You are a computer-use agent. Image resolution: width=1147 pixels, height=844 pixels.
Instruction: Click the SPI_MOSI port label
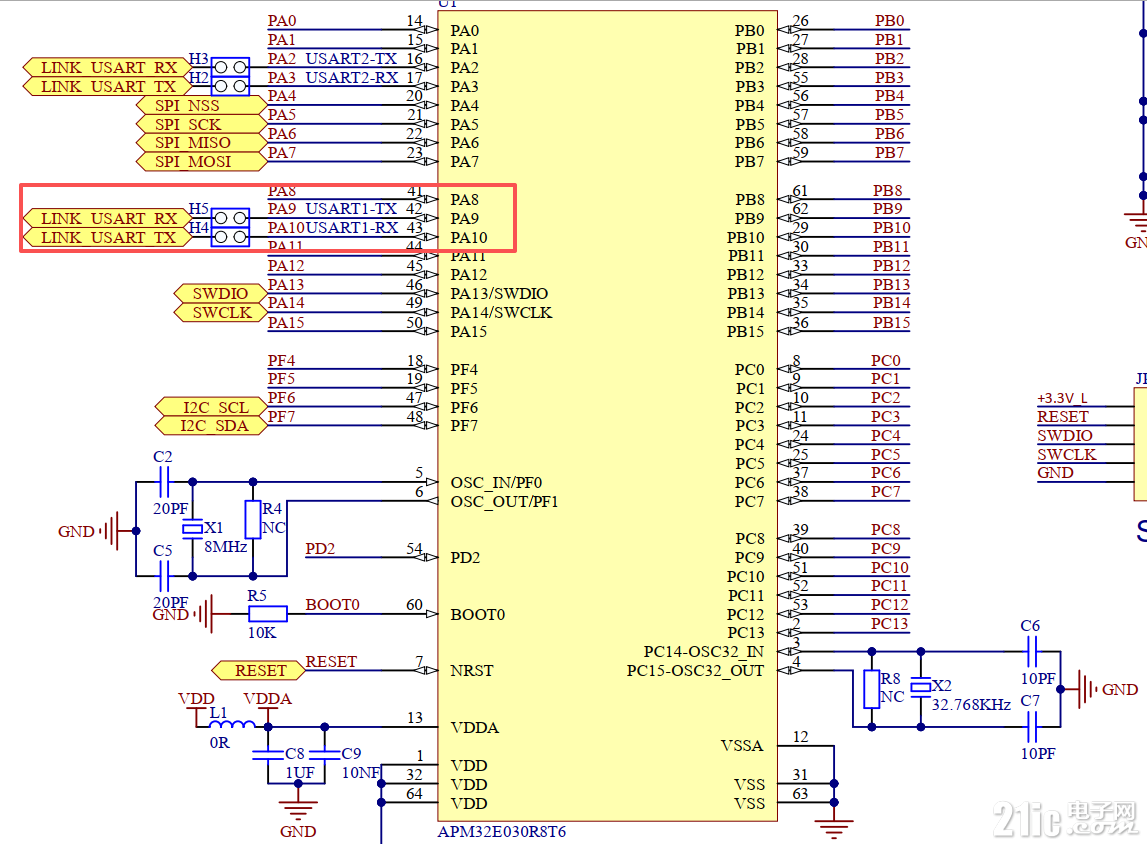[201, 162]
